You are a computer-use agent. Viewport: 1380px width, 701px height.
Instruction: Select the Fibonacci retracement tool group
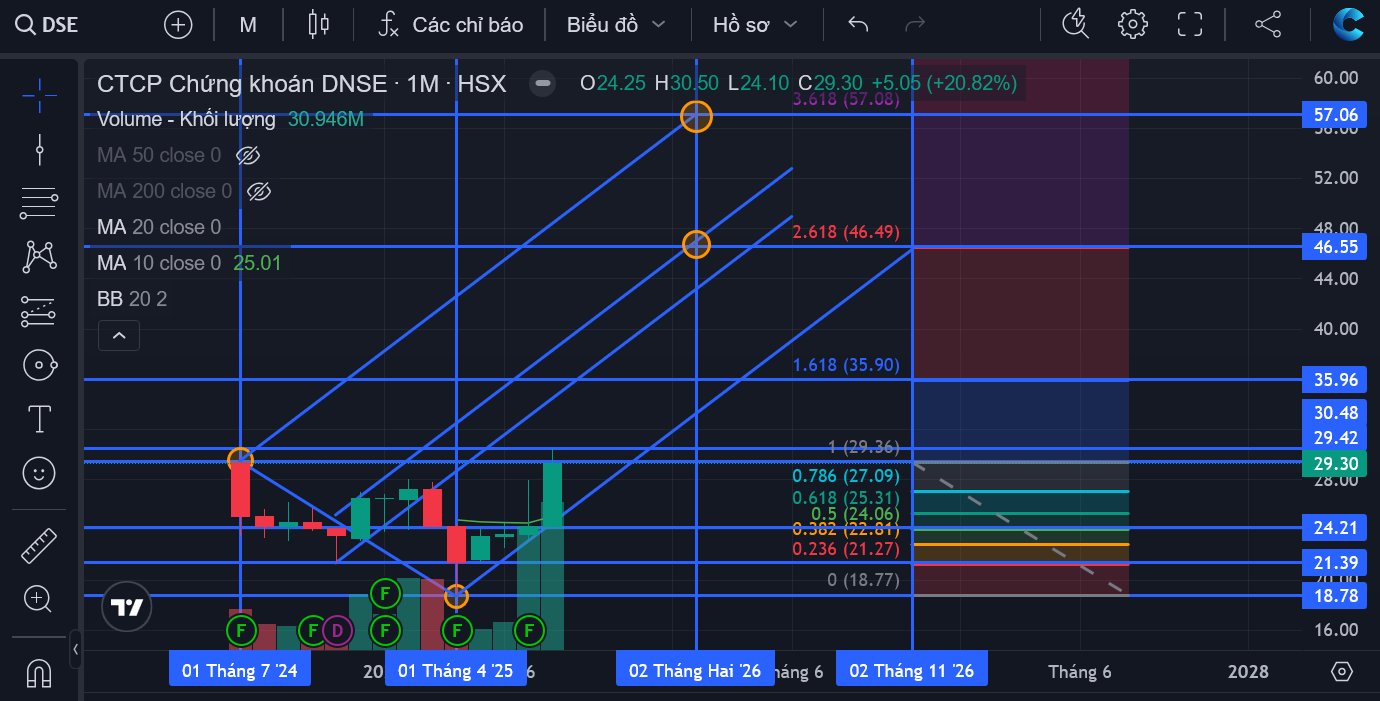pos(39,204)
